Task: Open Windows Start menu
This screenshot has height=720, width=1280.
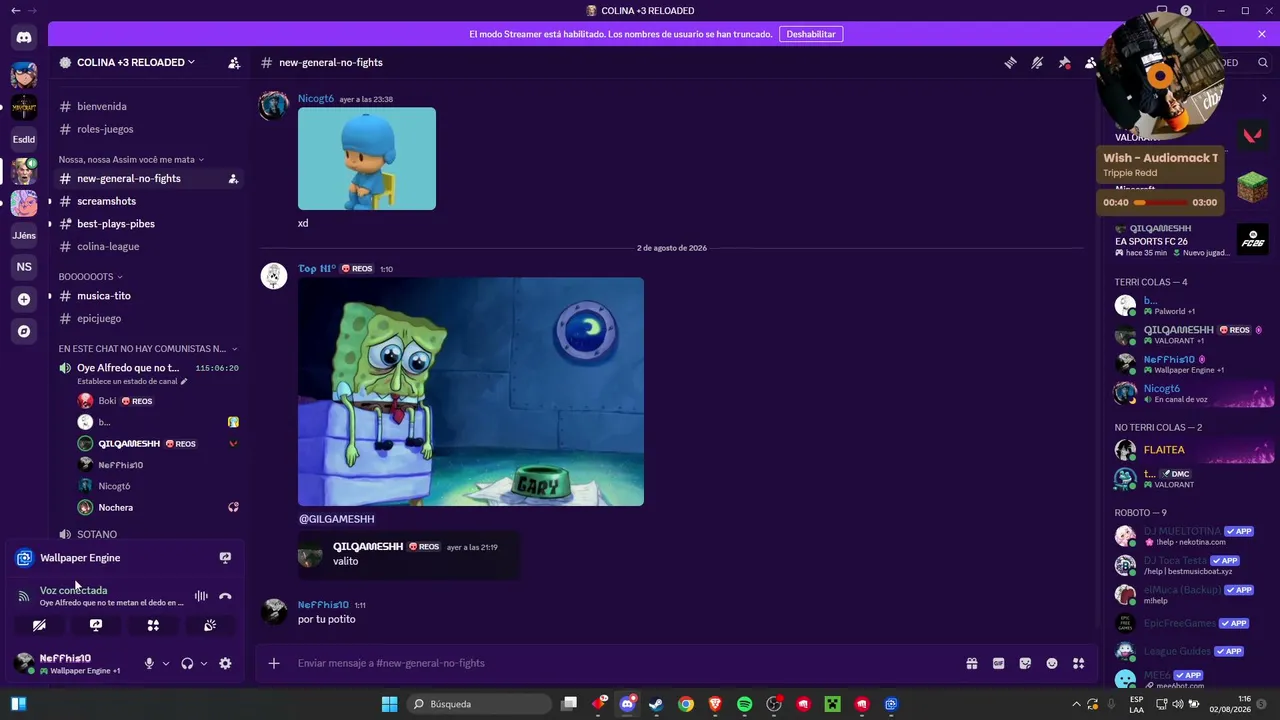Action: pos(388,704)
